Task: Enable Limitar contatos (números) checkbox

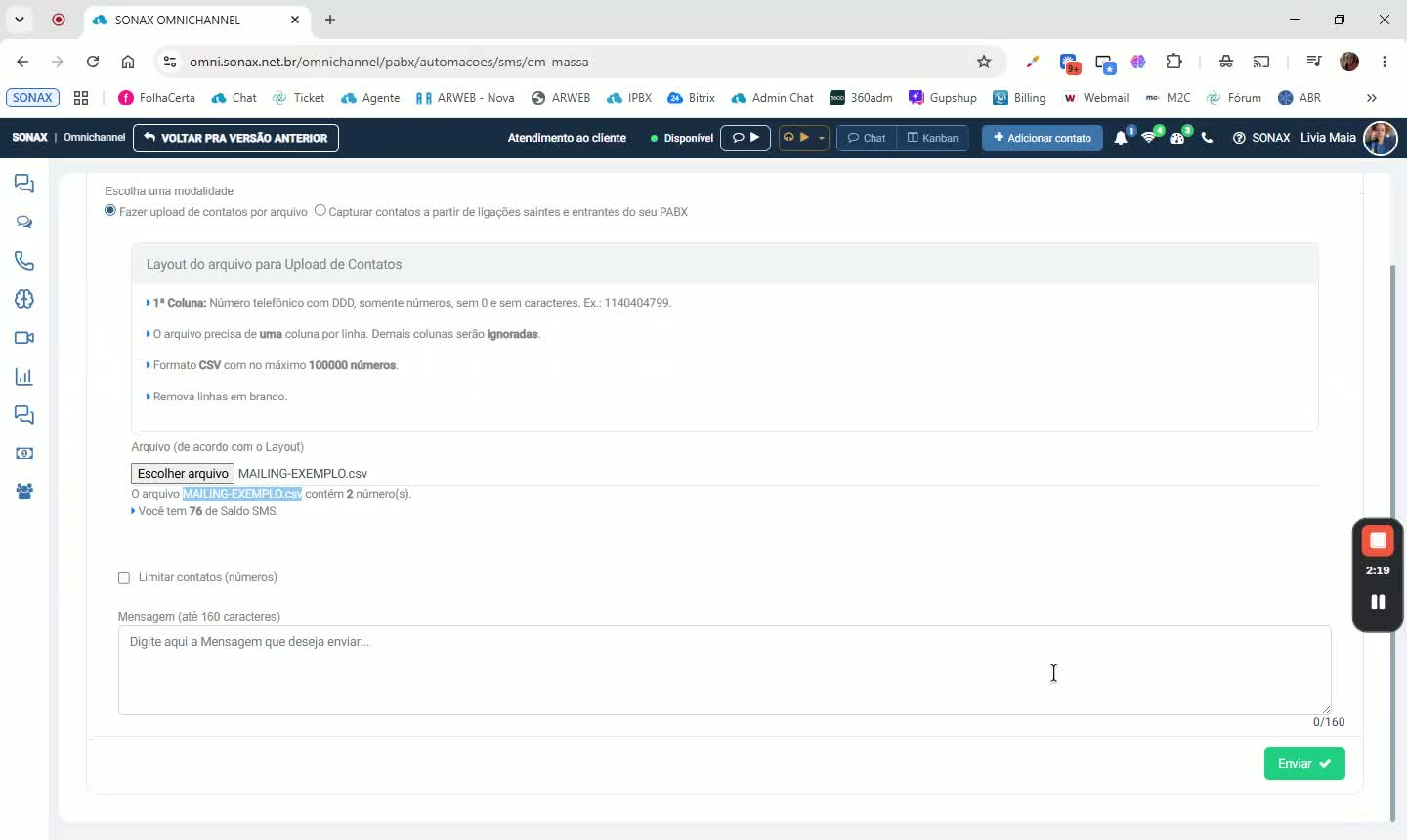Action: click(x=124, y=578)
